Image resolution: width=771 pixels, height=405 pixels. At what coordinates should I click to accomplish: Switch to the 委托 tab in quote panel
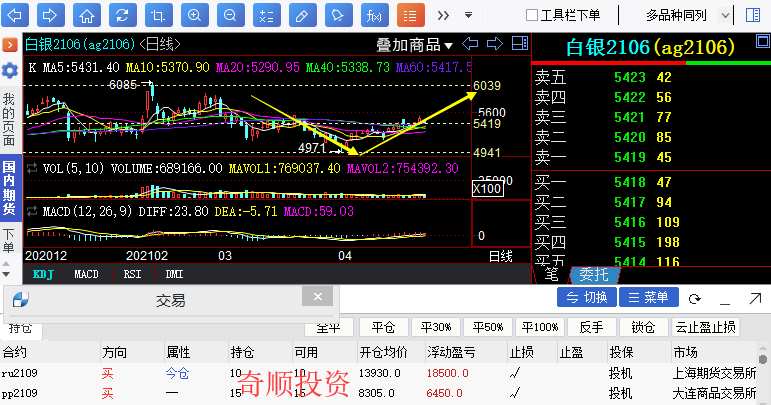pos(593,274)
